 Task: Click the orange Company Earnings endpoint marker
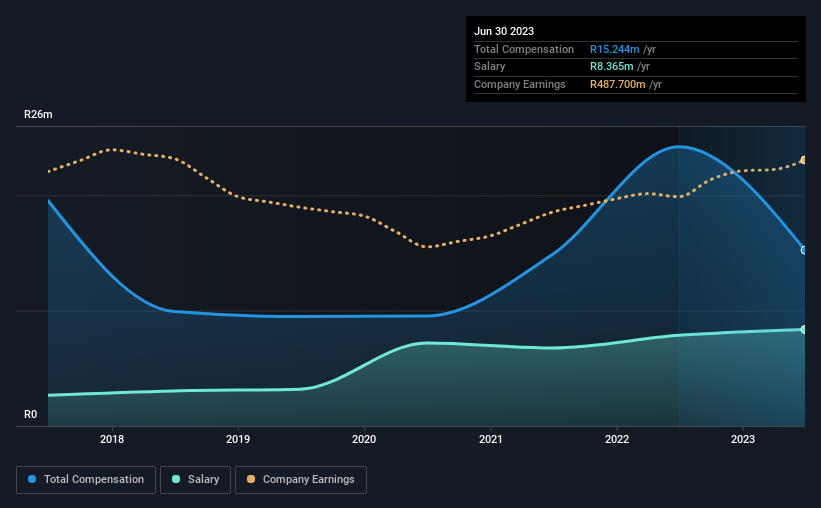tap(803, 160)
